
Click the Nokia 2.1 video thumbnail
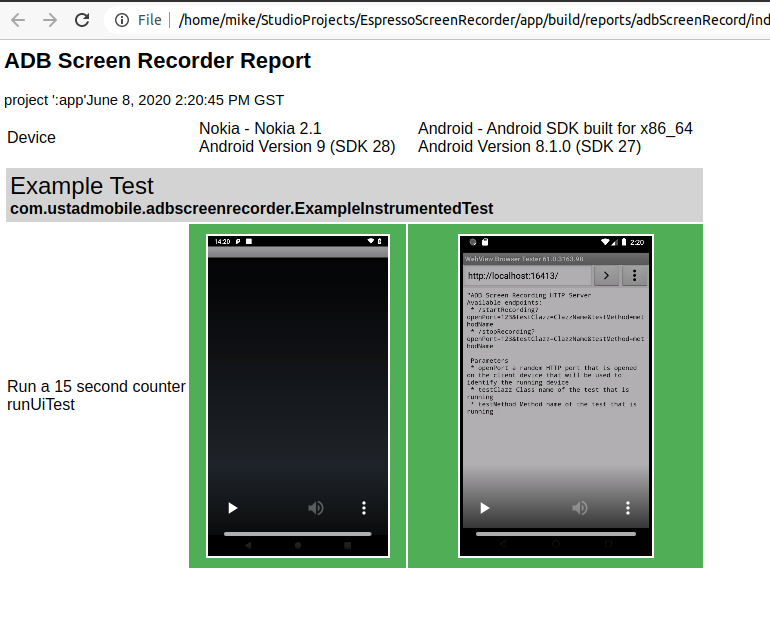pyautogui.click(x=298, y=396)
